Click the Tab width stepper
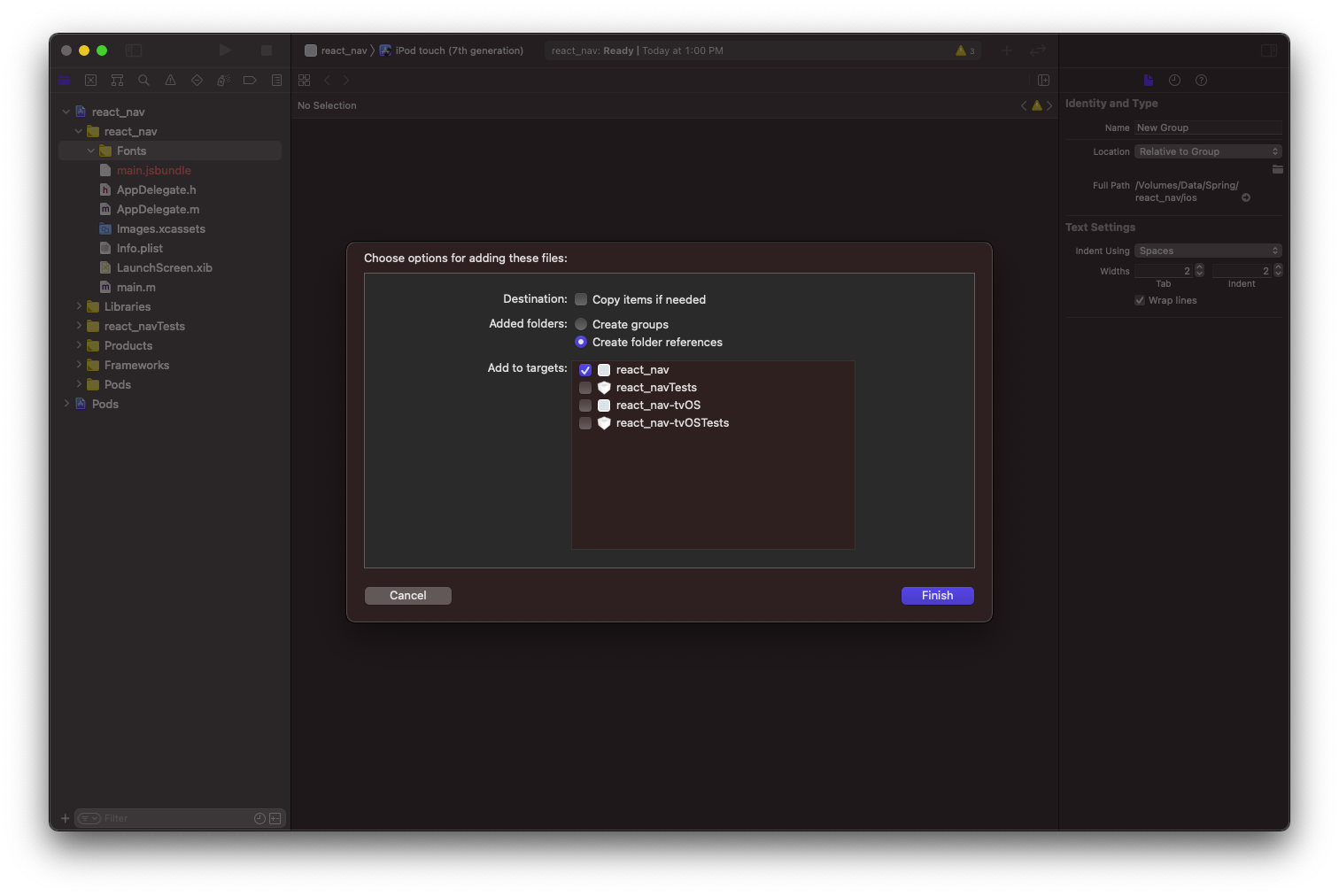This screenshot has height=896, width=1339. (1200, 271)
